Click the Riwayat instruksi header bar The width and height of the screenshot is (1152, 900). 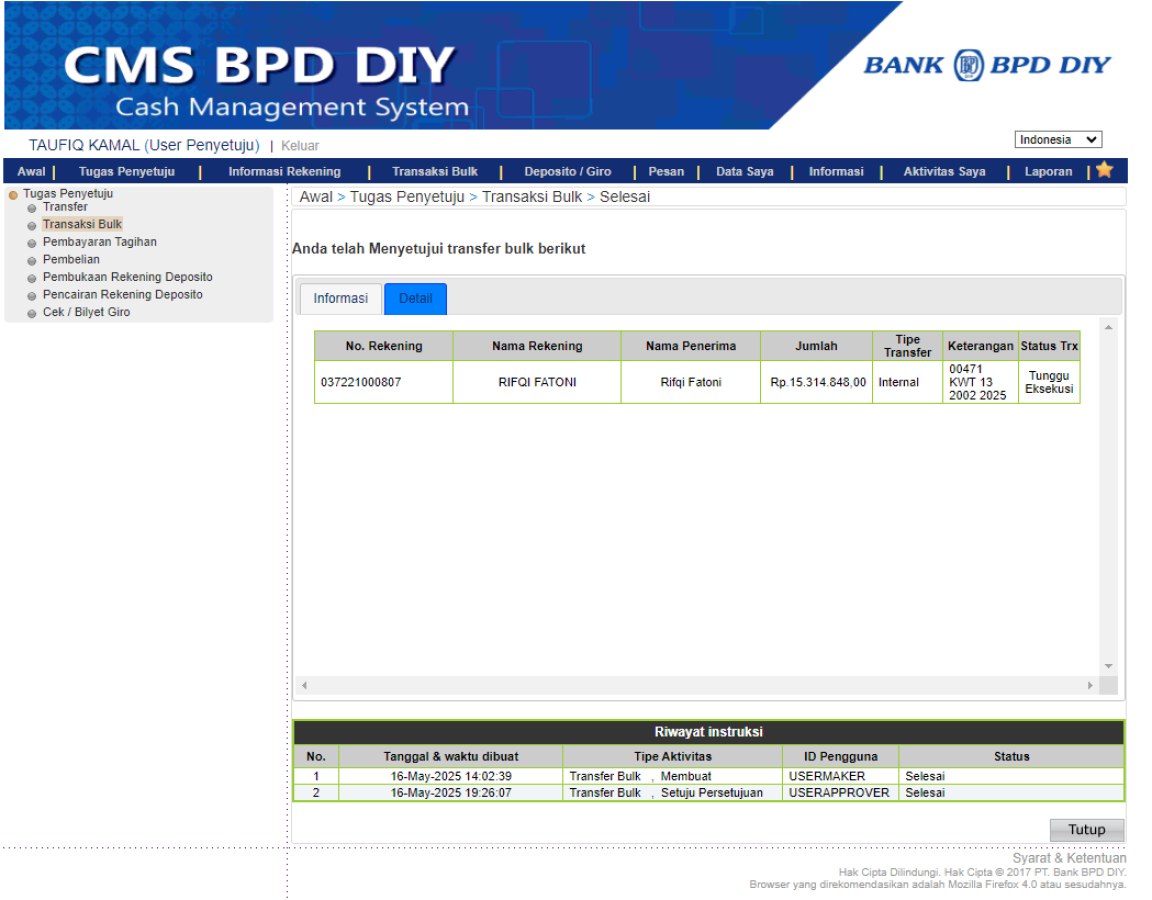[x=708, y=732]
